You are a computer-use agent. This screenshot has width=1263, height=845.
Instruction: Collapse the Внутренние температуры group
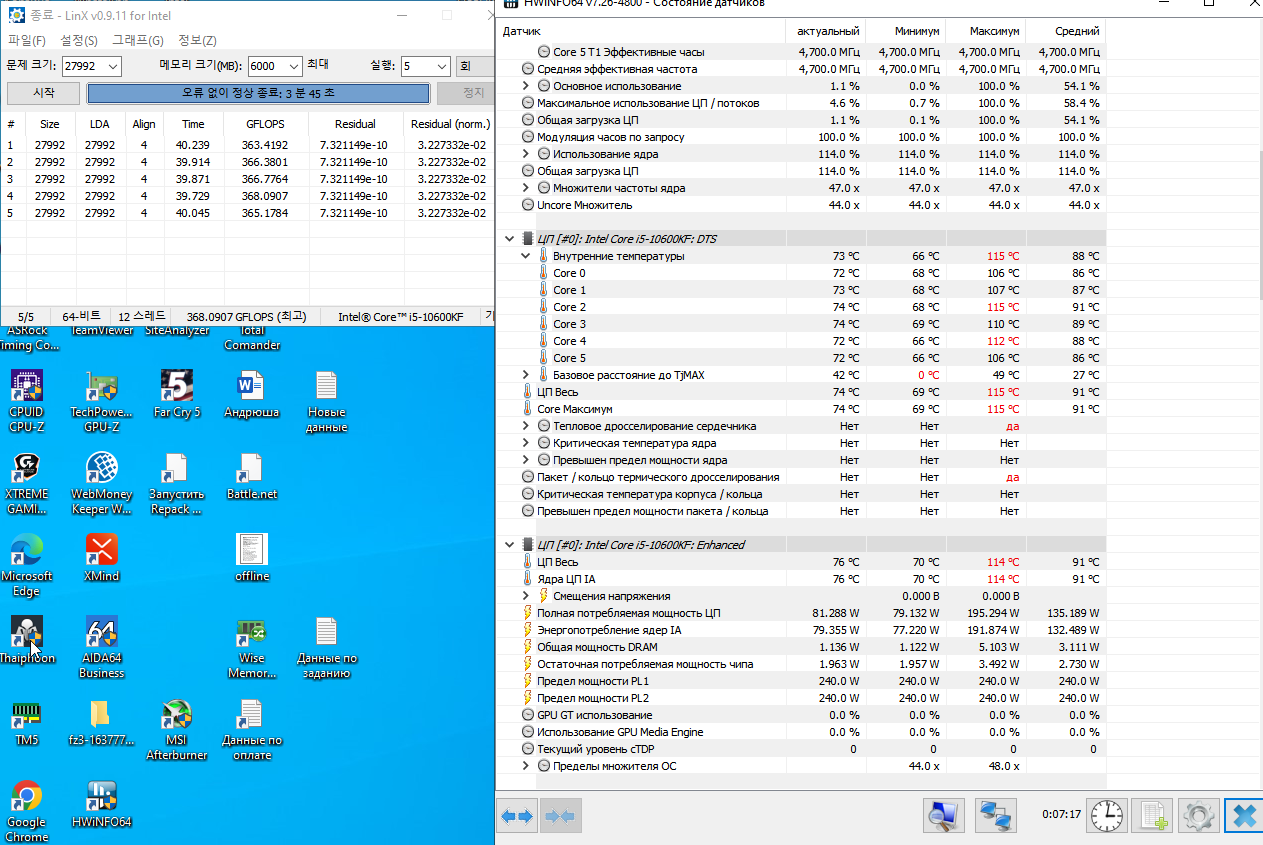[526, 256]
